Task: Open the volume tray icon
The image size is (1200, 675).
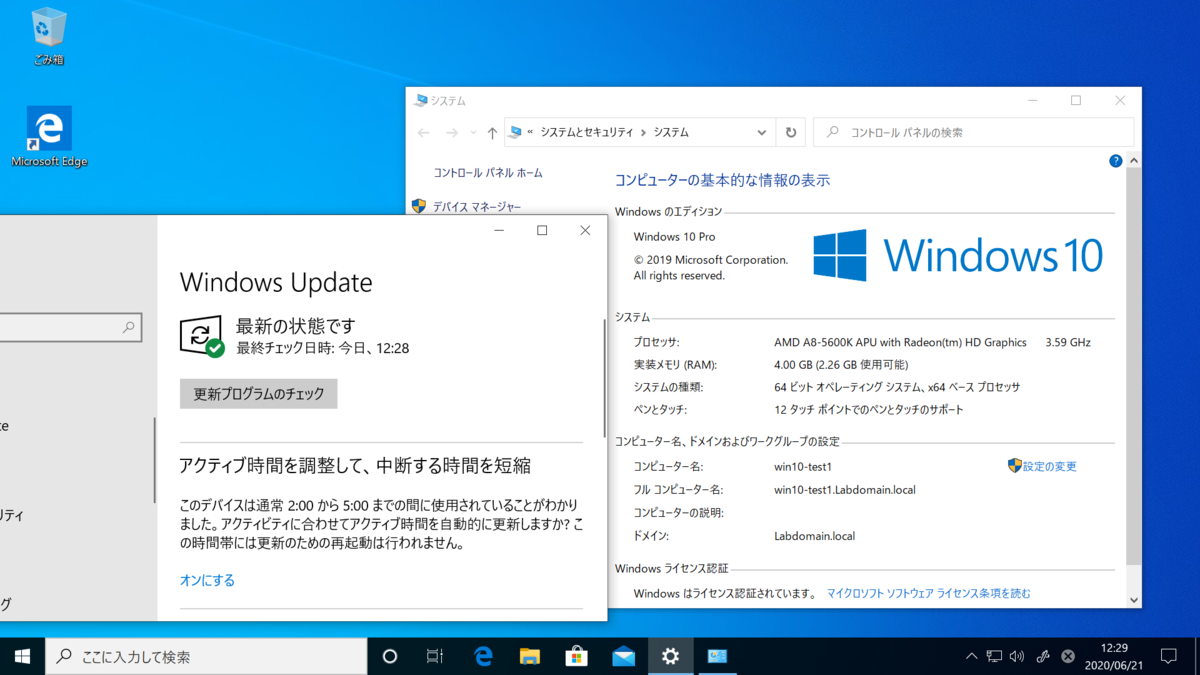Action: [x=1017, y=656]
